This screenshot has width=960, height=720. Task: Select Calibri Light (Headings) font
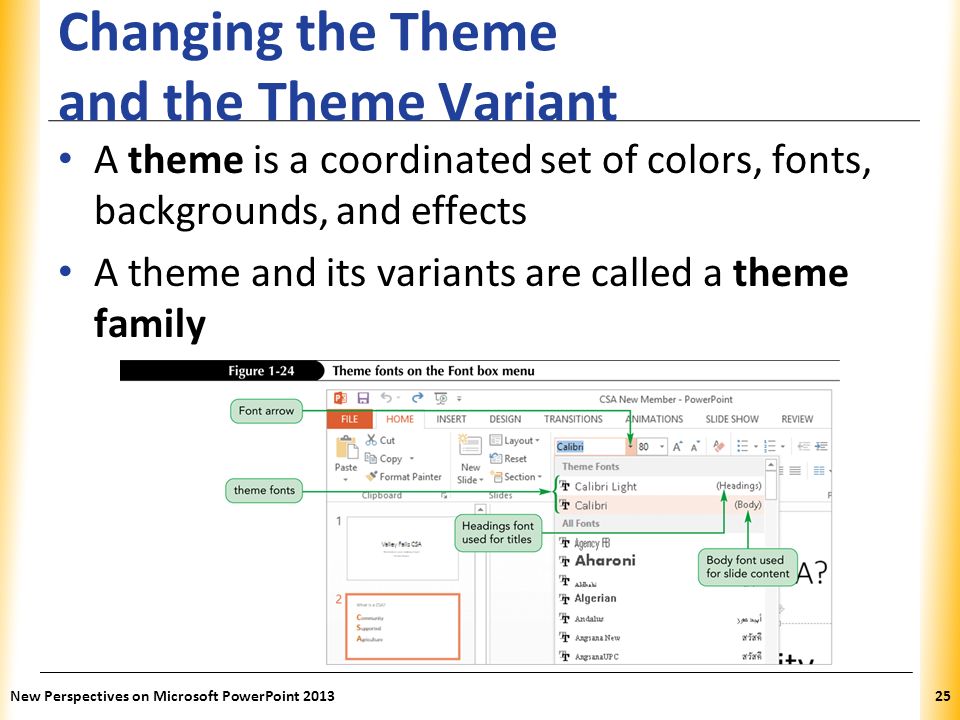pos(661,486)
